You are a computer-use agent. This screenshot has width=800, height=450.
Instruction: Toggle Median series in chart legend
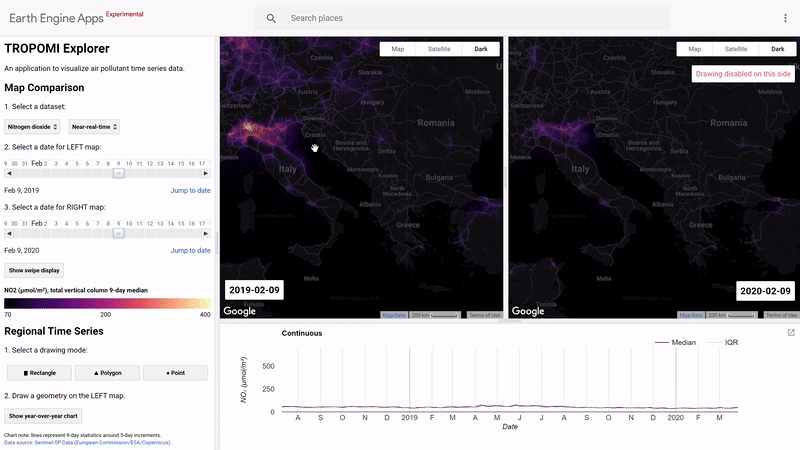click(x=675, y=342)
